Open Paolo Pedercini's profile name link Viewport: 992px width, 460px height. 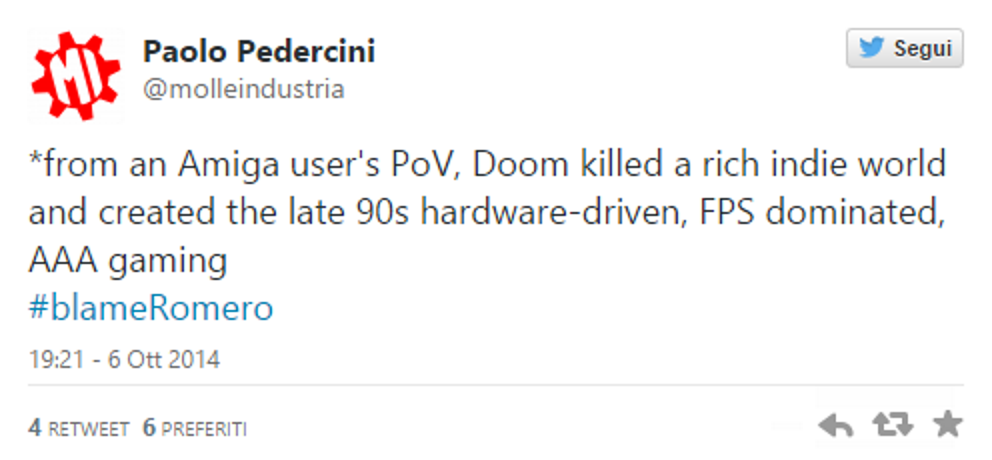coord(259,51)
